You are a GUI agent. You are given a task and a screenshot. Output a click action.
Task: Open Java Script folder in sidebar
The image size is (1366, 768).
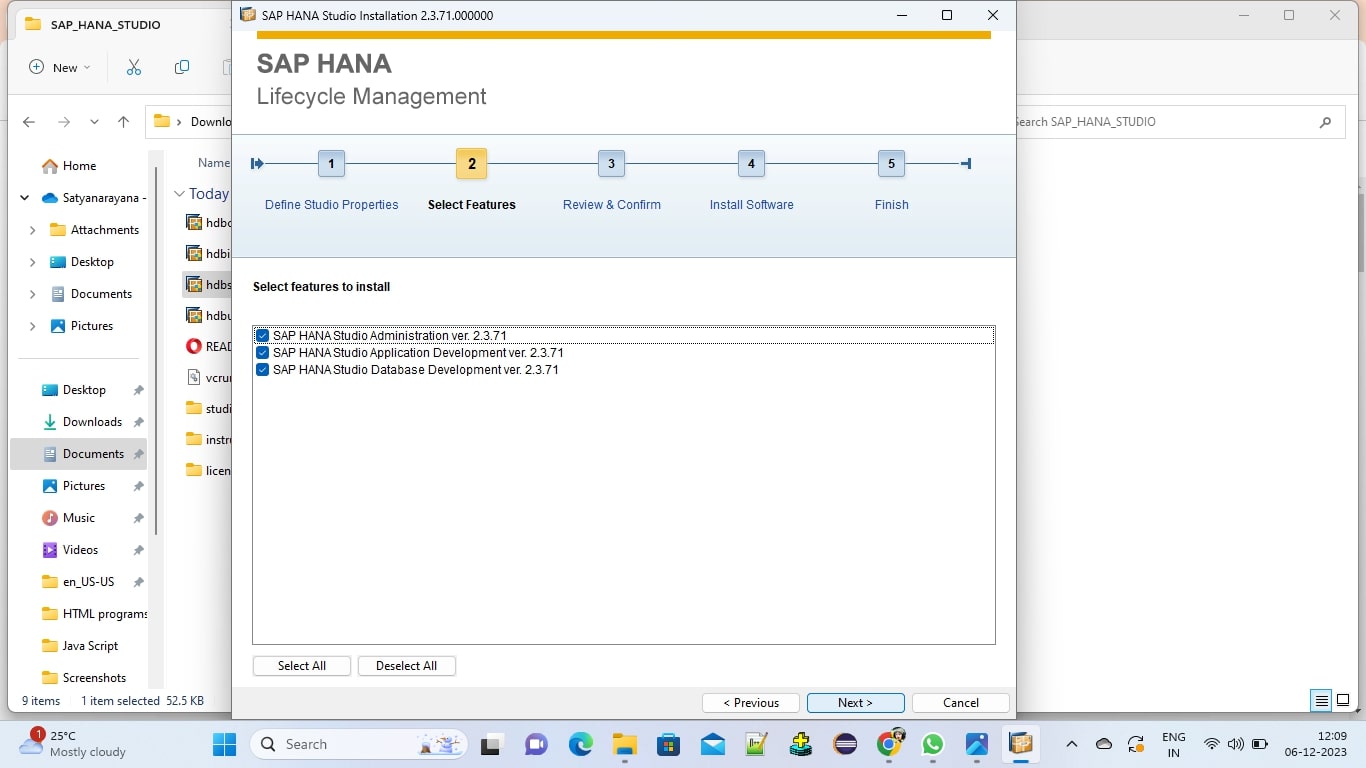pyautogui.click(x=80, y=646)
